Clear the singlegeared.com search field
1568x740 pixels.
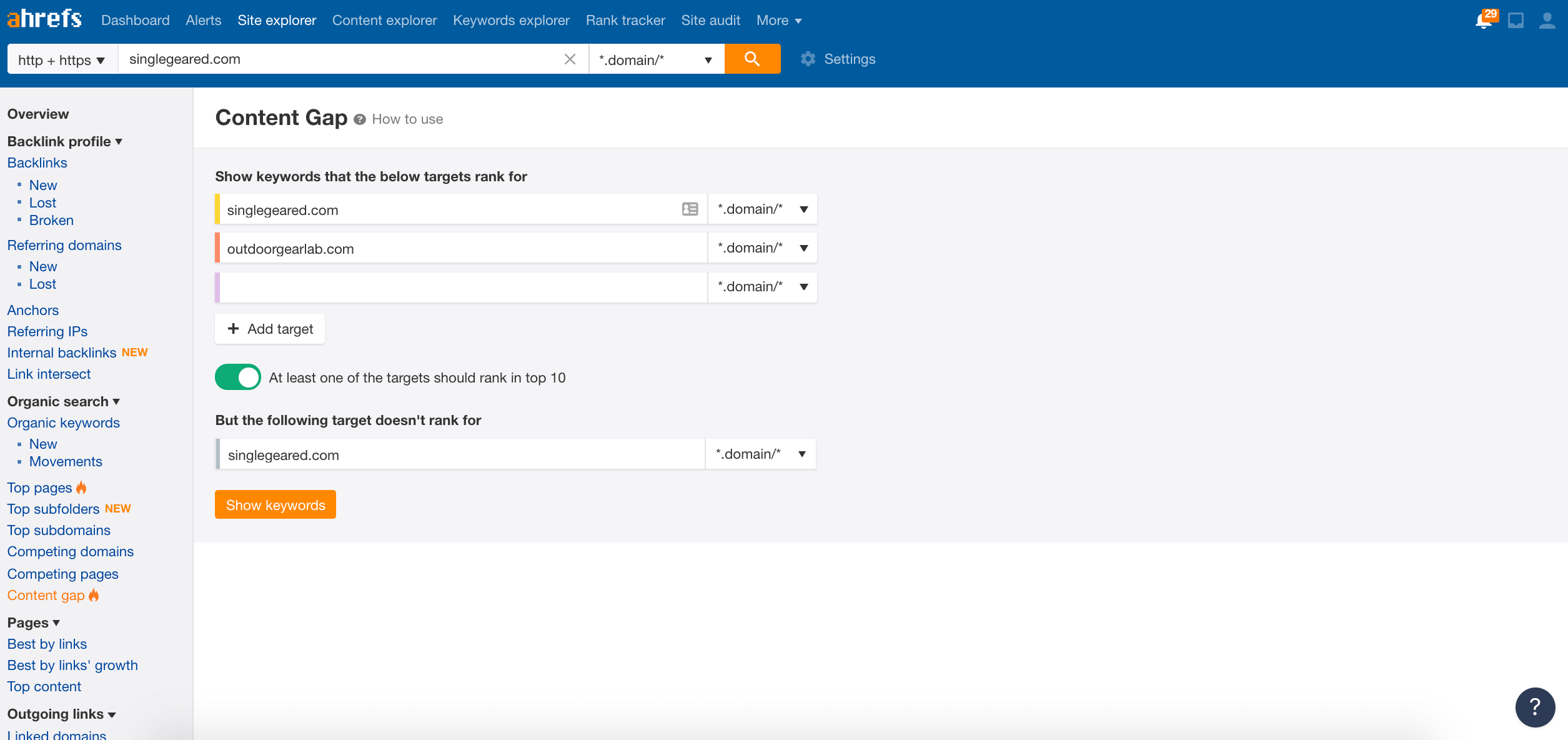[570, 59]
